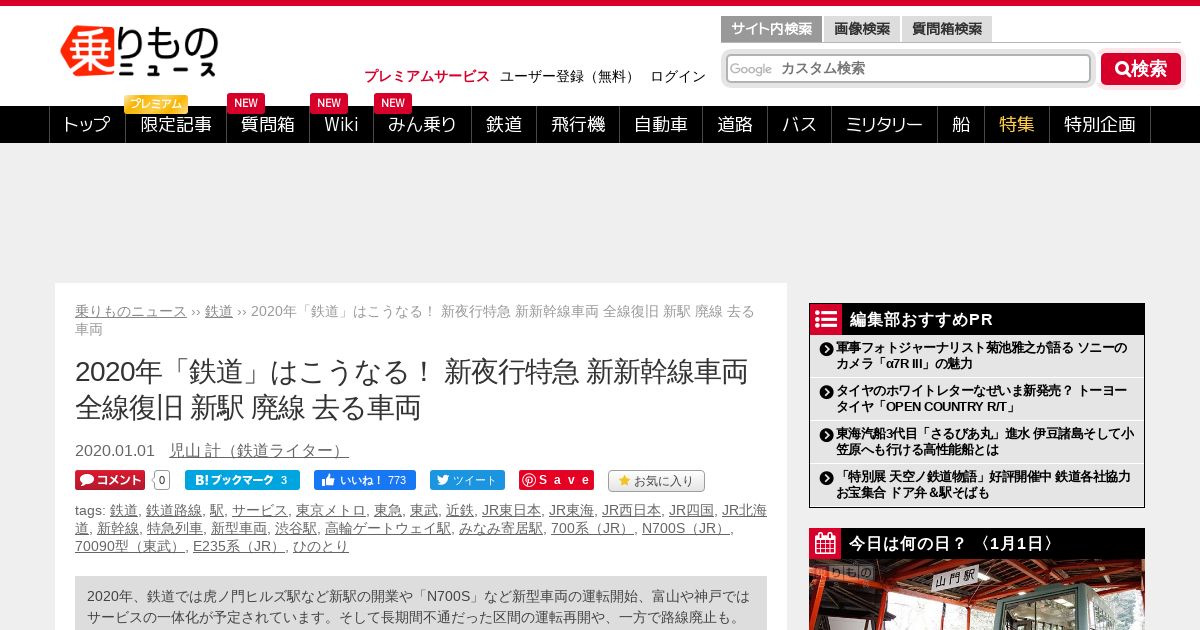The image size is (1200, 630).
Task: Click calendar icon beside 今日は何の日？
Action: point(826,544)
